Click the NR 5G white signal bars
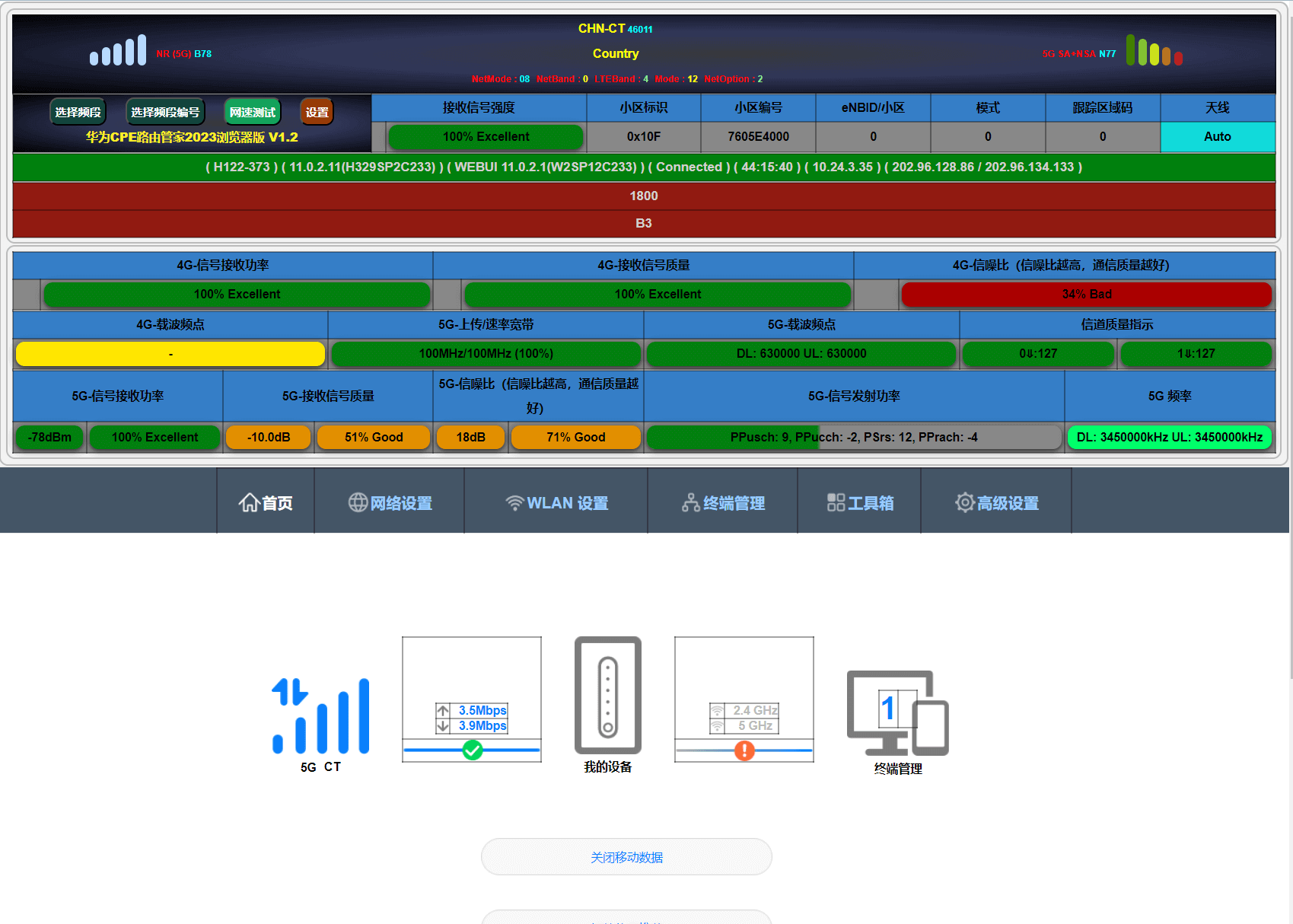Image resolution: width=1293 pixels, height=924 pixels. click(x=118, y=52)
